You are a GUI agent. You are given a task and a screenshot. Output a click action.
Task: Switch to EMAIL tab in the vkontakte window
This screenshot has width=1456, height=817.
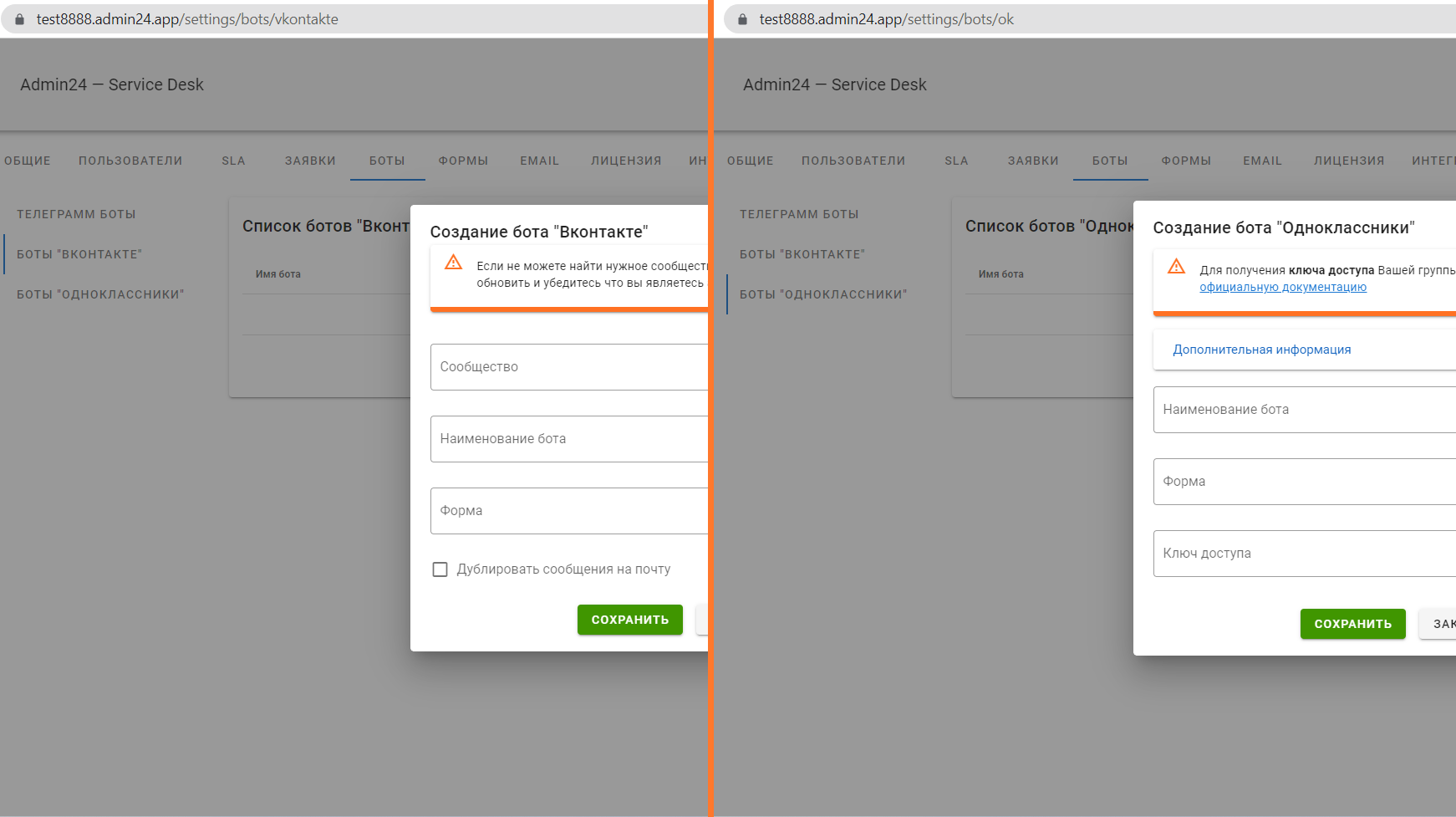click(540, 161)
